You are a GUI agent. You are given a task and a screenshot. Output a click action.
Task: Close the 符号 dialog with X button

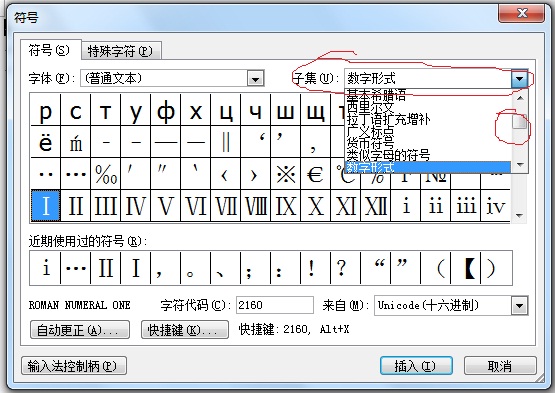522,13
